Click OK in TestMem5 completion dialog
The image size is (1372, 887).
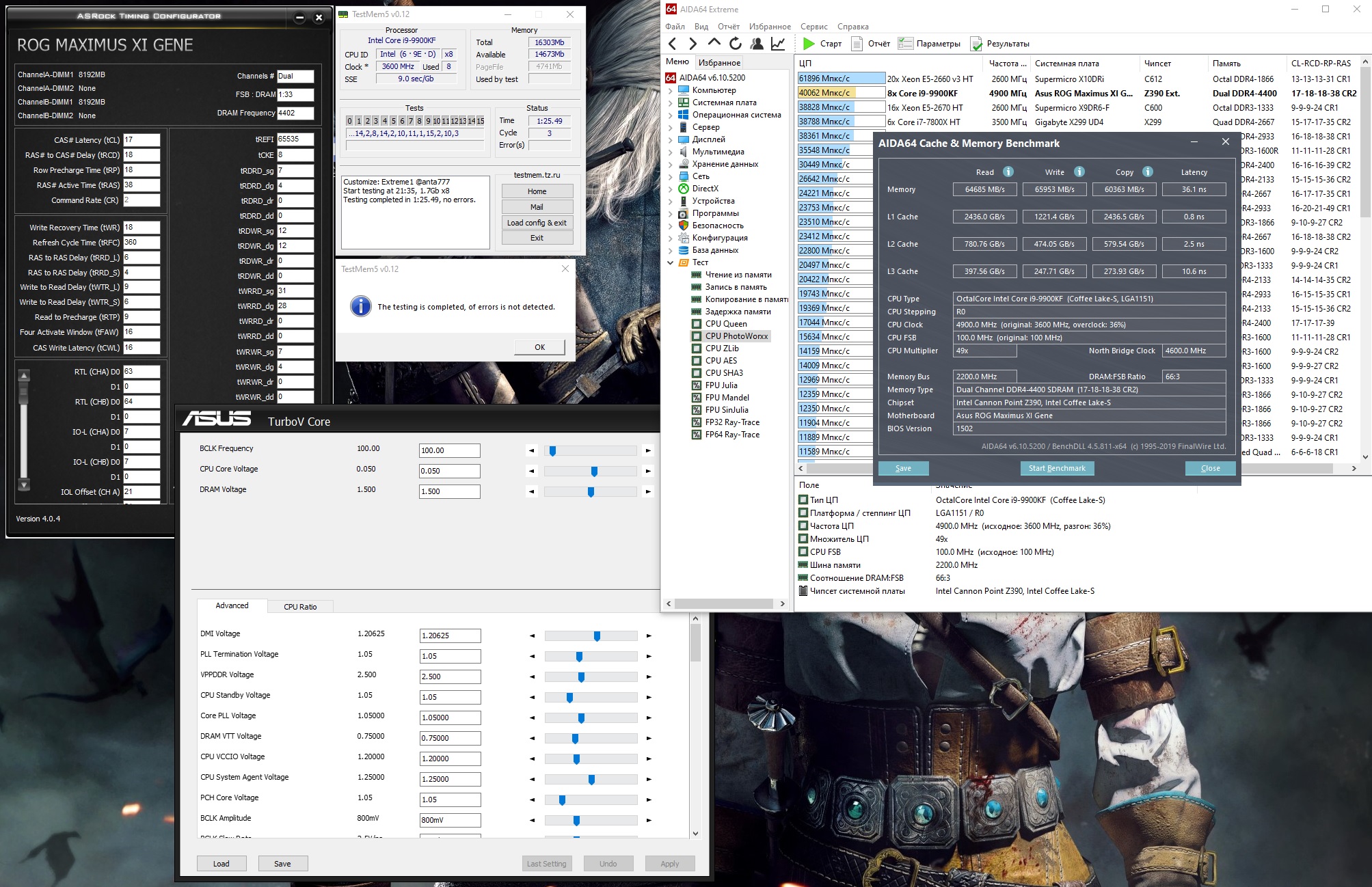[539, 347]
